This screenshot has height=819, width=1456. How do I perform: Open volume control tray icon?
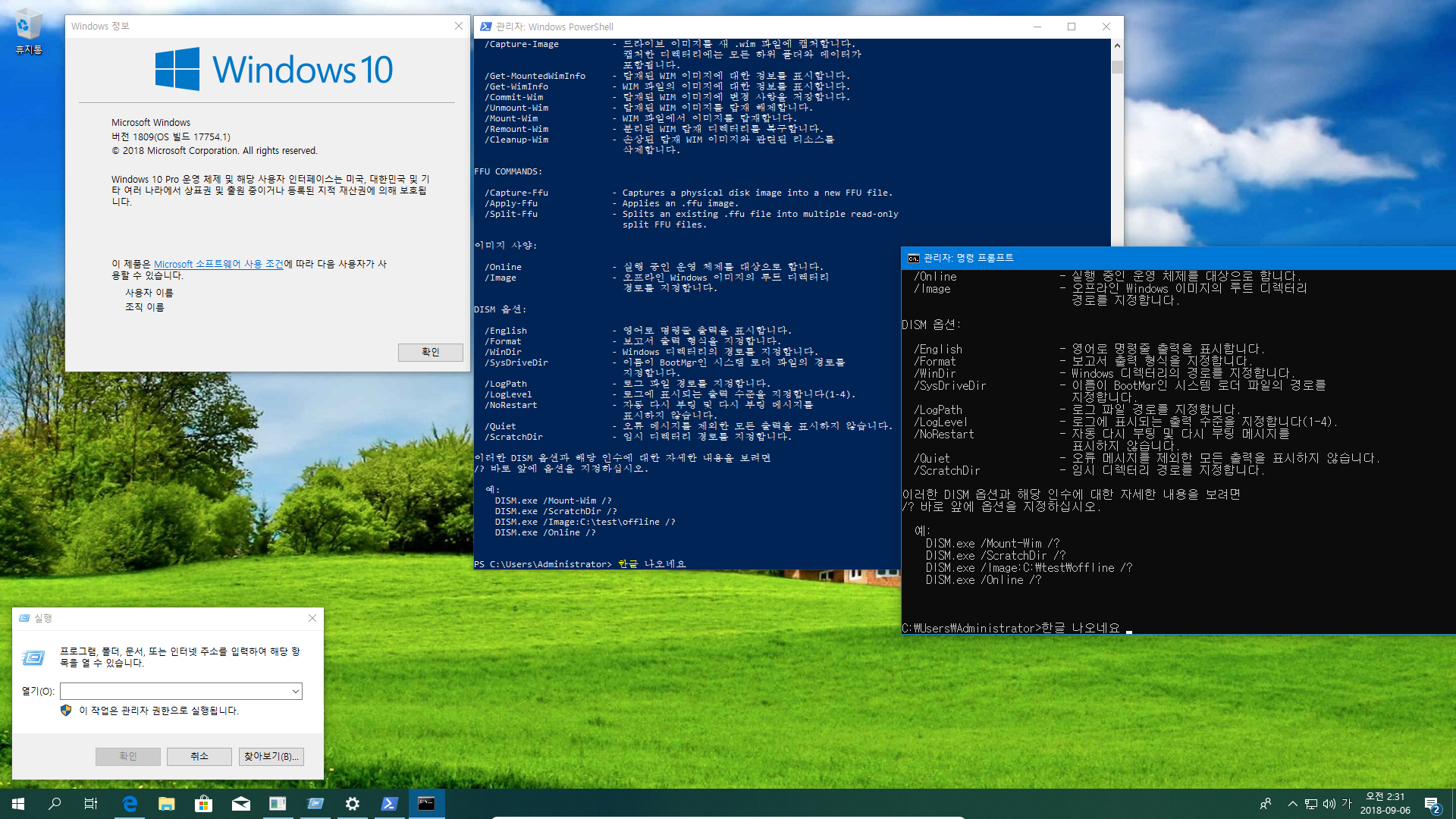point(1329,804)
